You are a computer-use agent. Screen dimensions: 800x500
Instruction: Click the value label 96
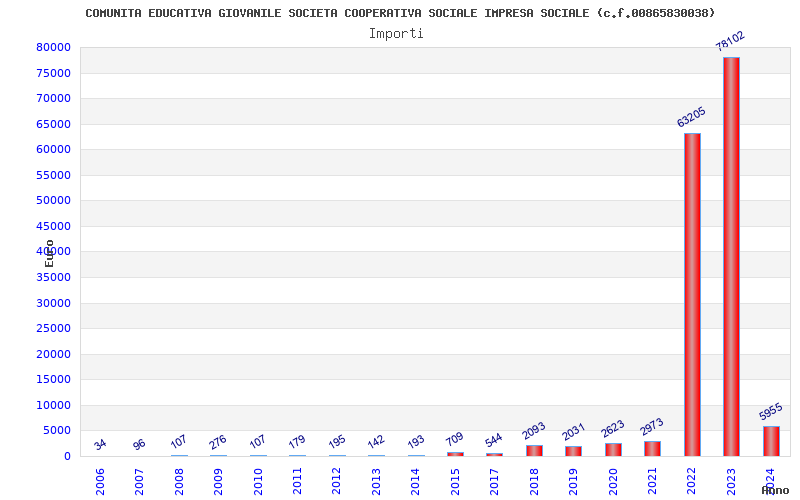coord(139,444)
